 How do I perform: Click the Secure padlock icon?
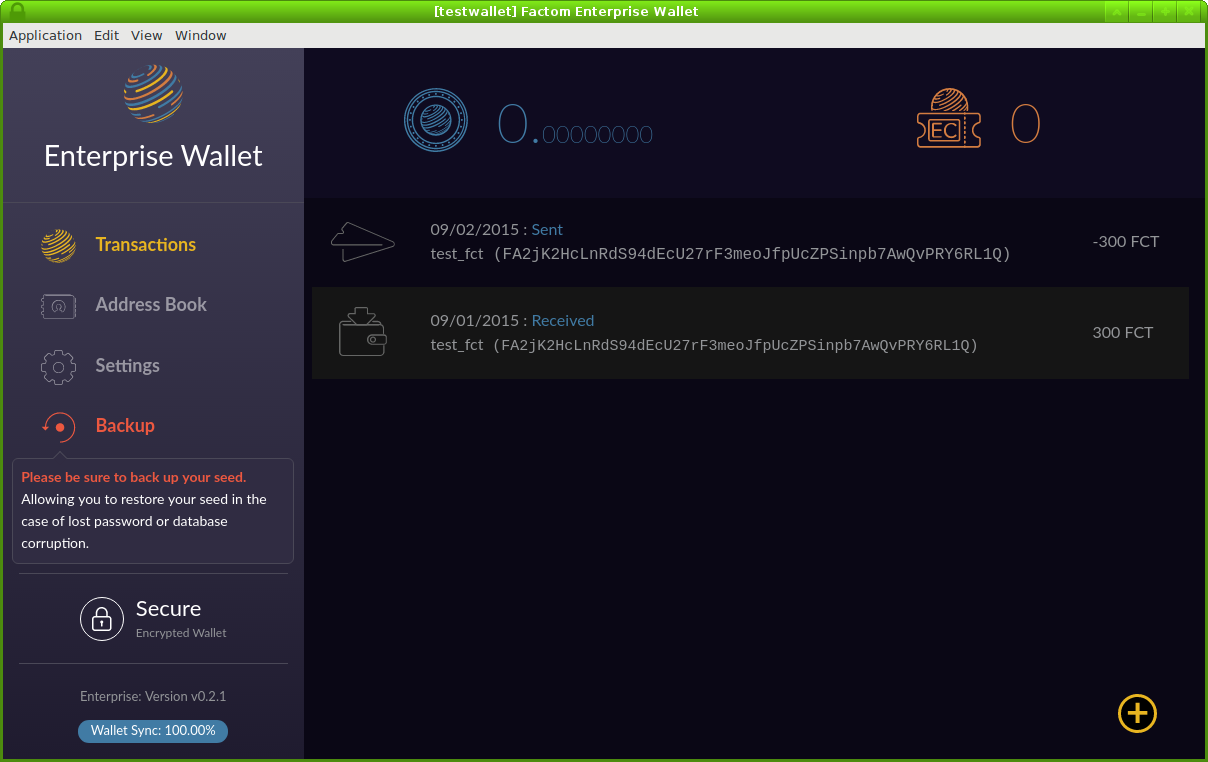click(101, 619)
